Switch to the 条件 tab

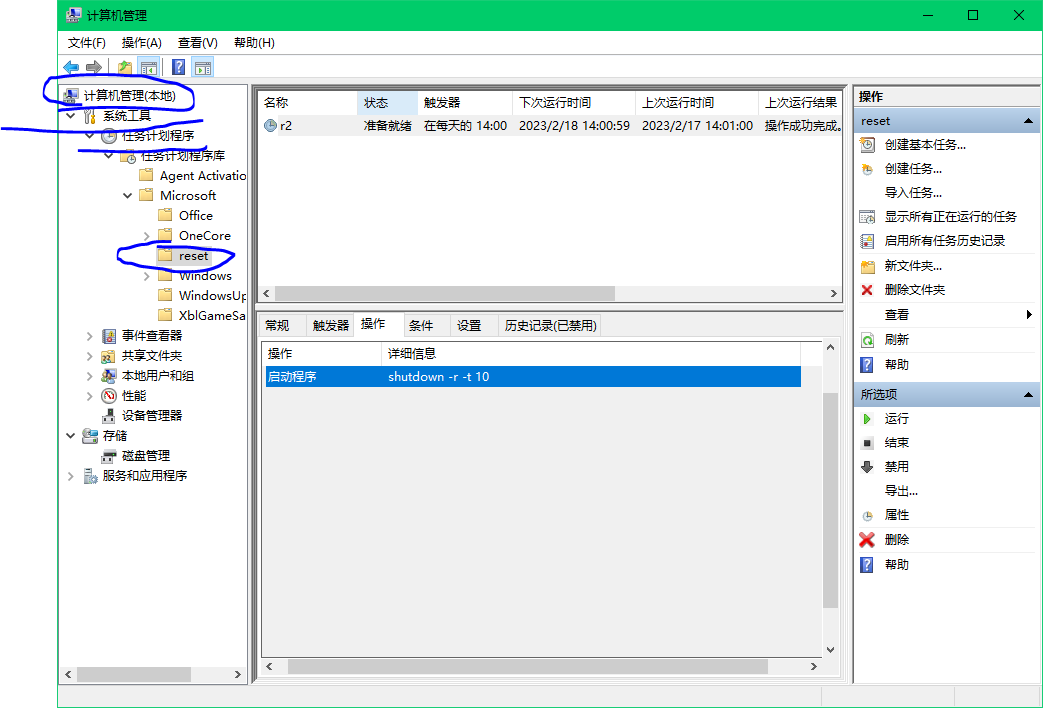(421, 325)
